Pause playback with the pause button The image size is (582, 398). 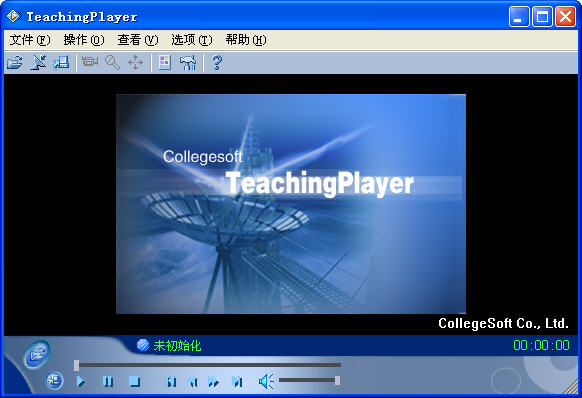pos(108,381)
